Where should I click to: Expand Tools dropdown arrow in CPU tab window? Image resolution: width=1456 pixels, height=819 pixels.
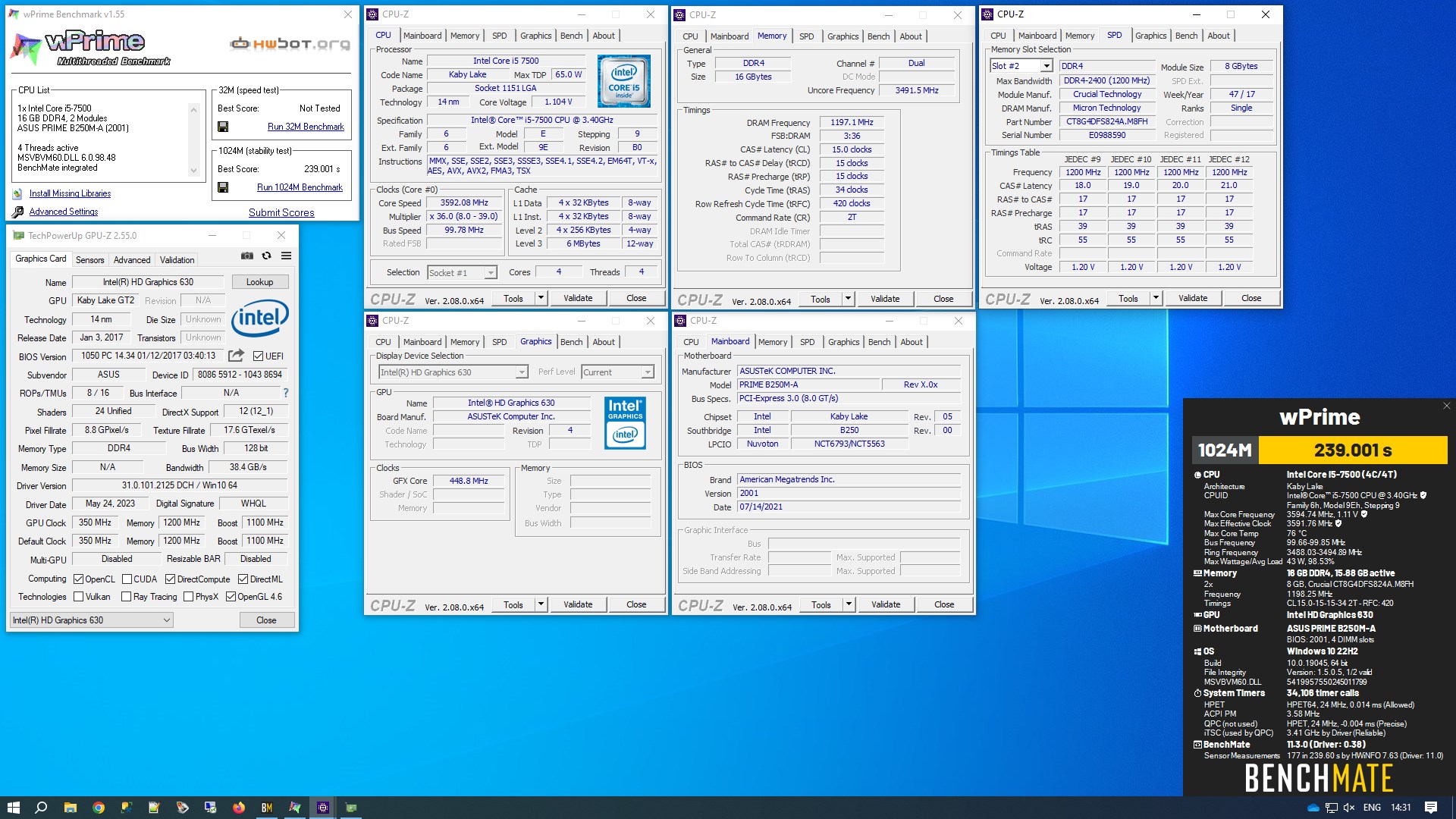(x=541, y=298)
